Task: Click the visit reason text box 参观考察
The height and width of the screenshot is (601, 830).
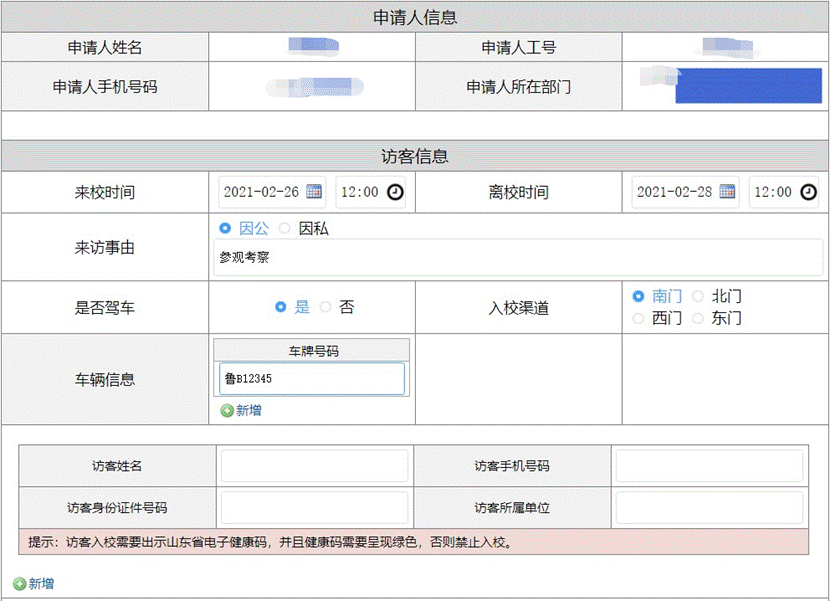Action: [518, 257]
